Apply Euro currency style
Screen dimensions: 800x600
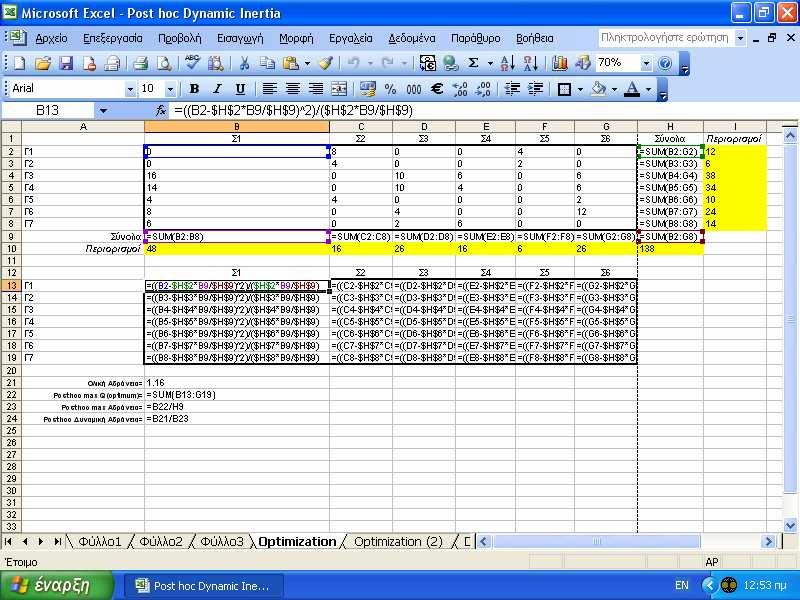[437, 89]
